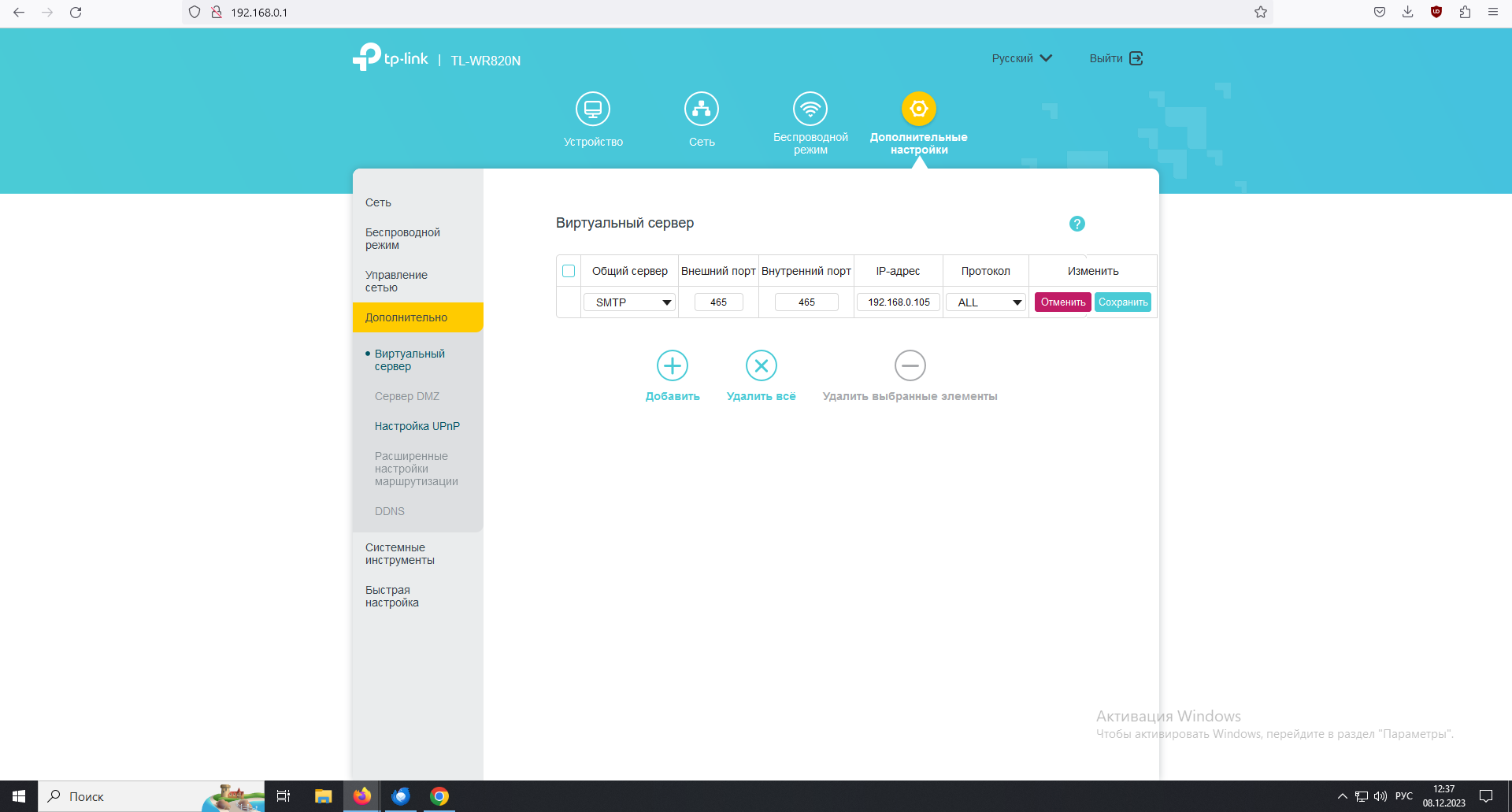Open the Беспроводной режим wireless icon
This screenshot has height=812, width=1512.
pyautogui.click(x=810, y=109)
